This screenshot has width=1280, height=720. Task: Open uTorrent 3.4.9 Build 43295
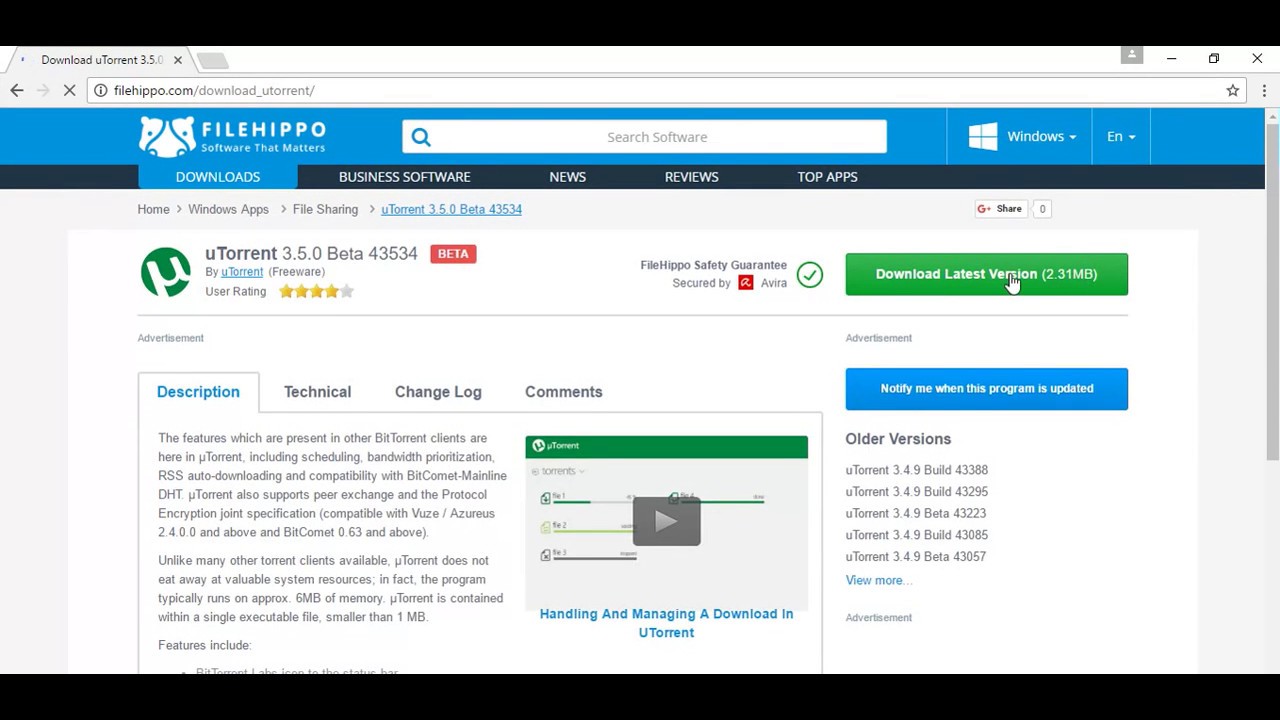(916, 492)
